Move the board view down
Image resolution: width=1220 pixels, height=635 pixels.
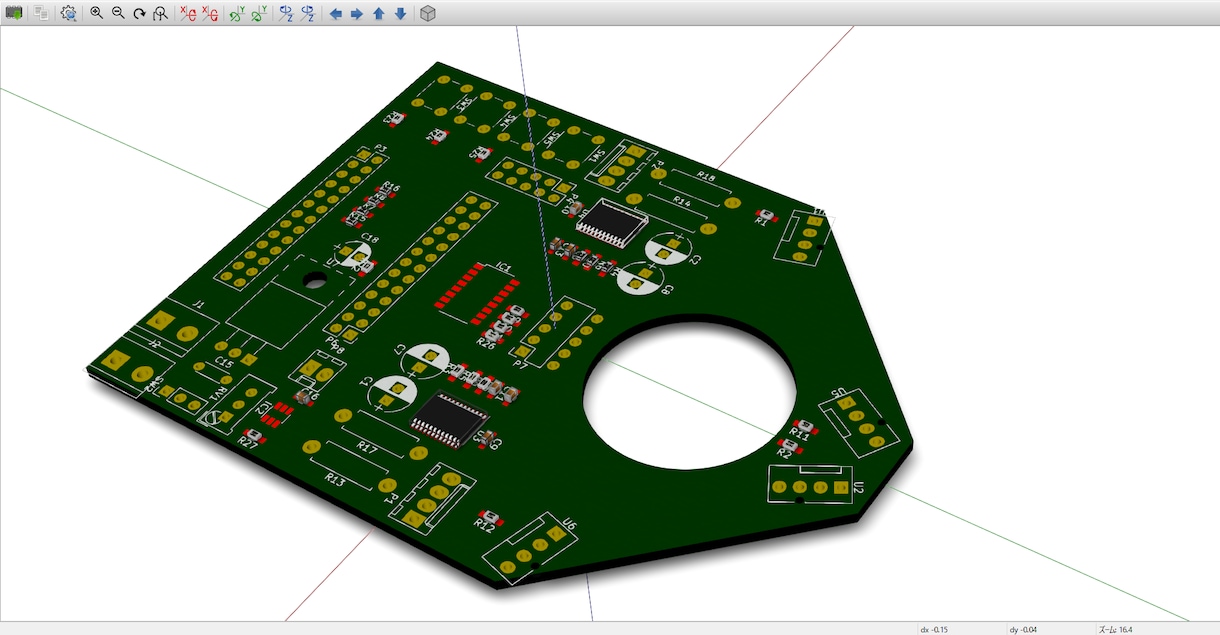[x=401, y=13]
